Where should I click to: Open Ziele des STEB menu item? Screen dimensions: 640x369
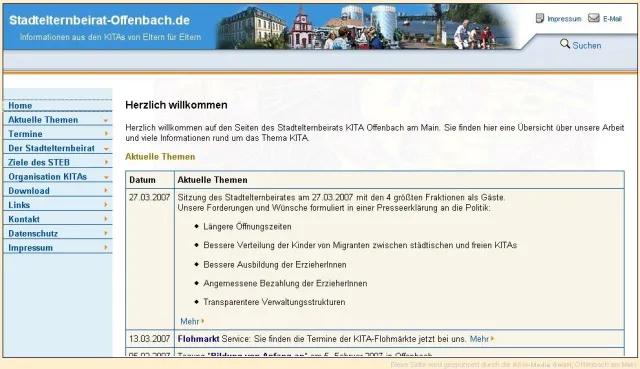tap(58, 162)
